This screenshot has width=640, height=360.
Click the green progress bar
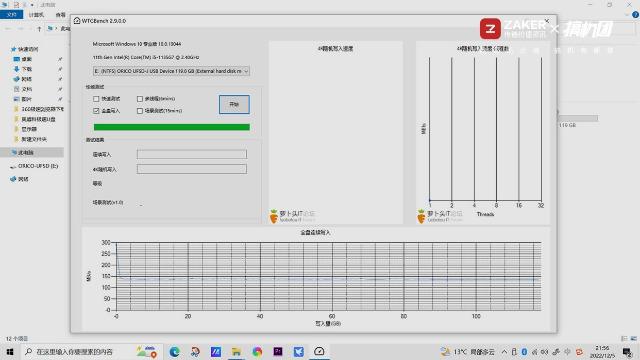coord(171,127)
